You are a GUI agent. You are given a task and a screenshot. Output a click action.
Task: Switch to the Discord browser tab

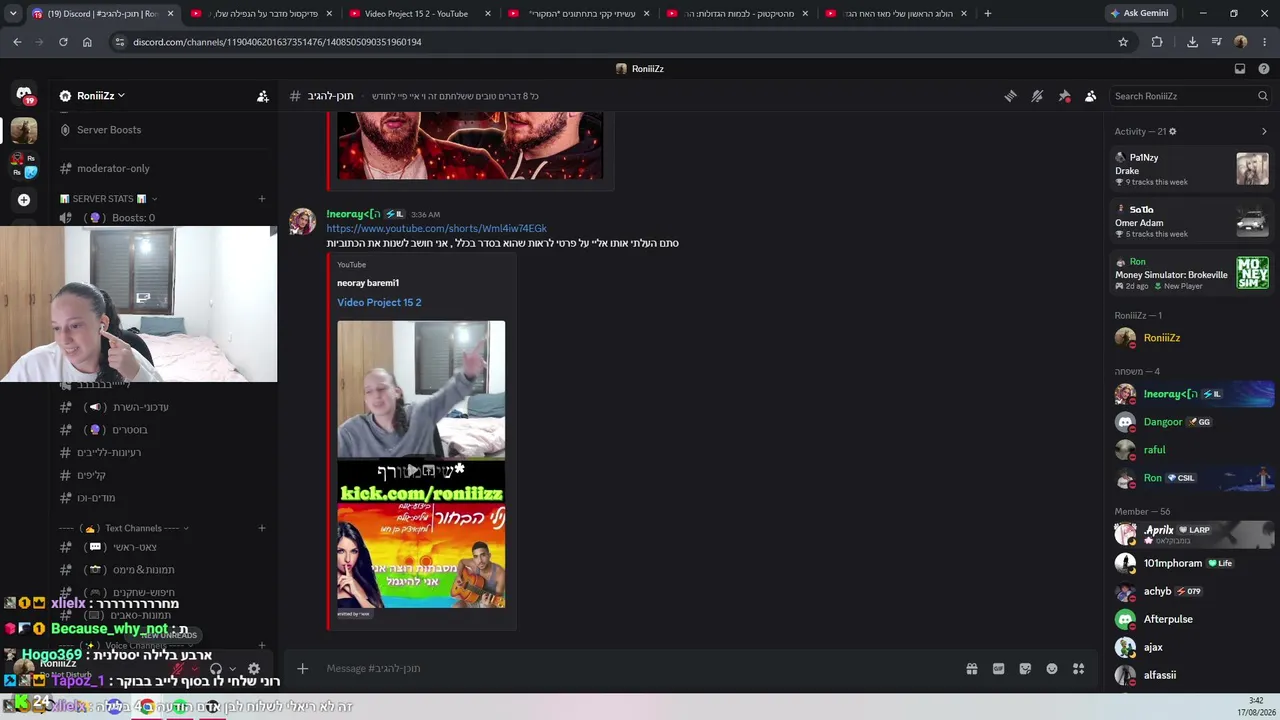click(102, 13)
